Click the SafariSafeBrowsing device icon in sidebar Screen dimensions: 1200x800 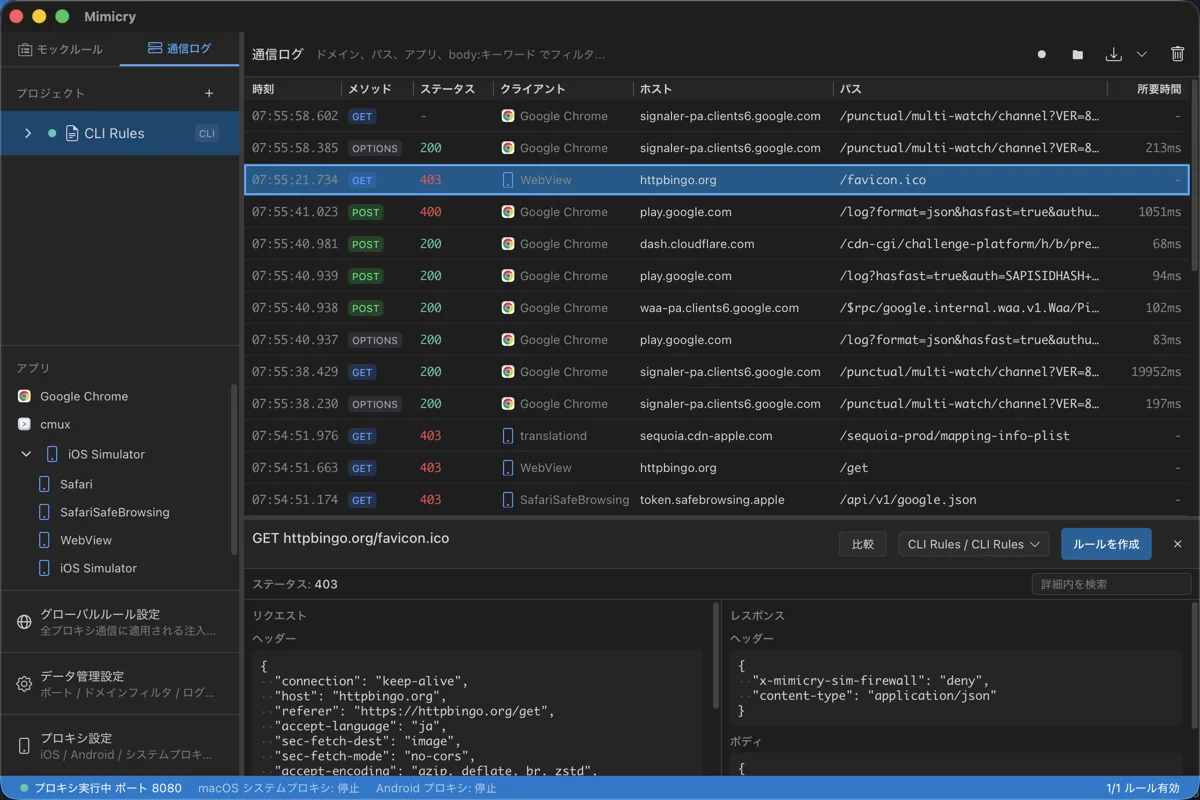tap(44, 512)
